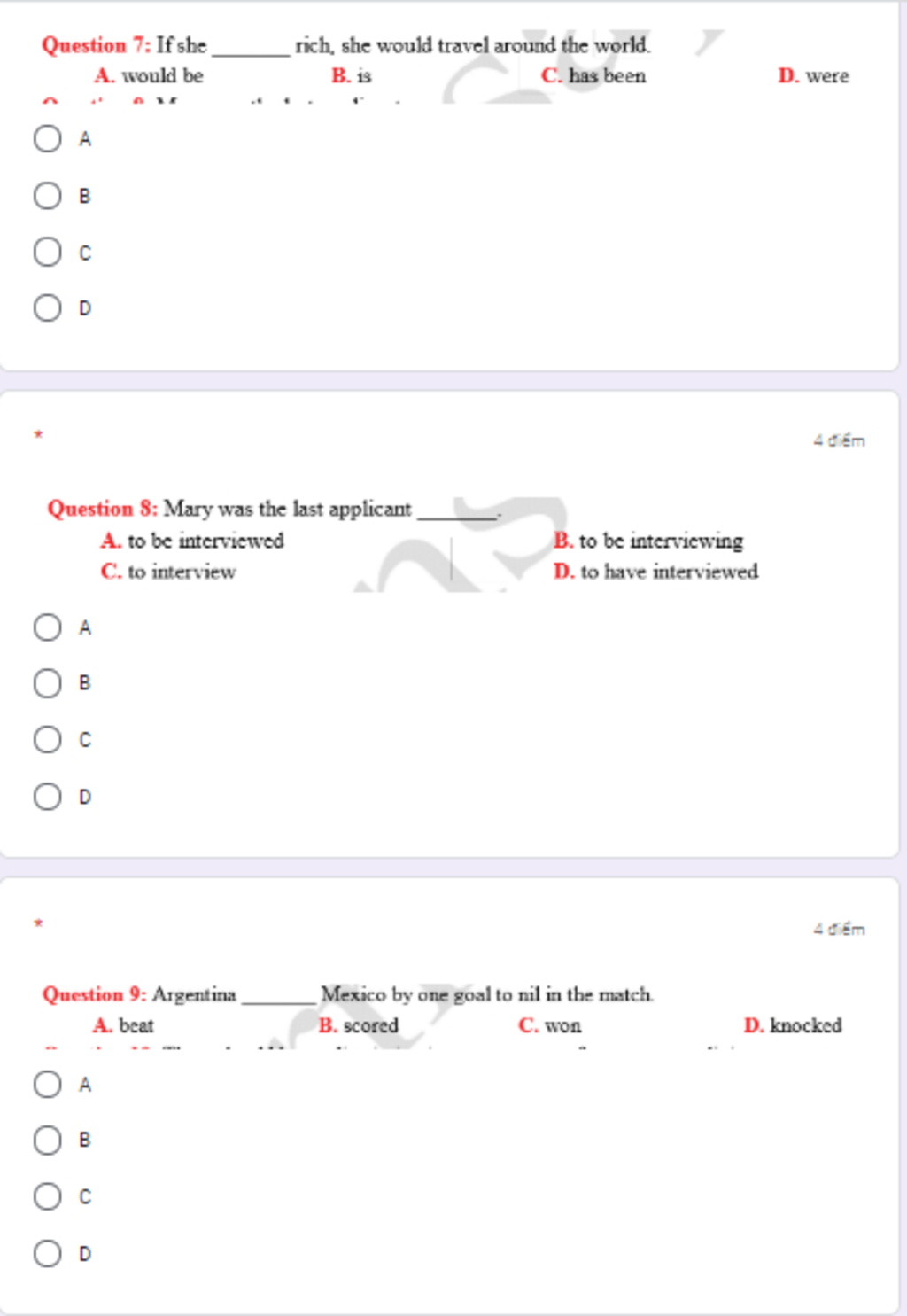Click 'A. to be interviewed' answer text

click(x=192, y=541)
